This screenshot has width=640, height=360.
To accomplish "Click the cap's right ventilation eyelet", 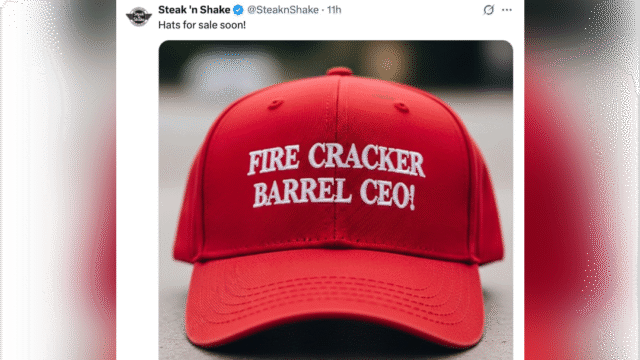I will [x=402, y=107].
